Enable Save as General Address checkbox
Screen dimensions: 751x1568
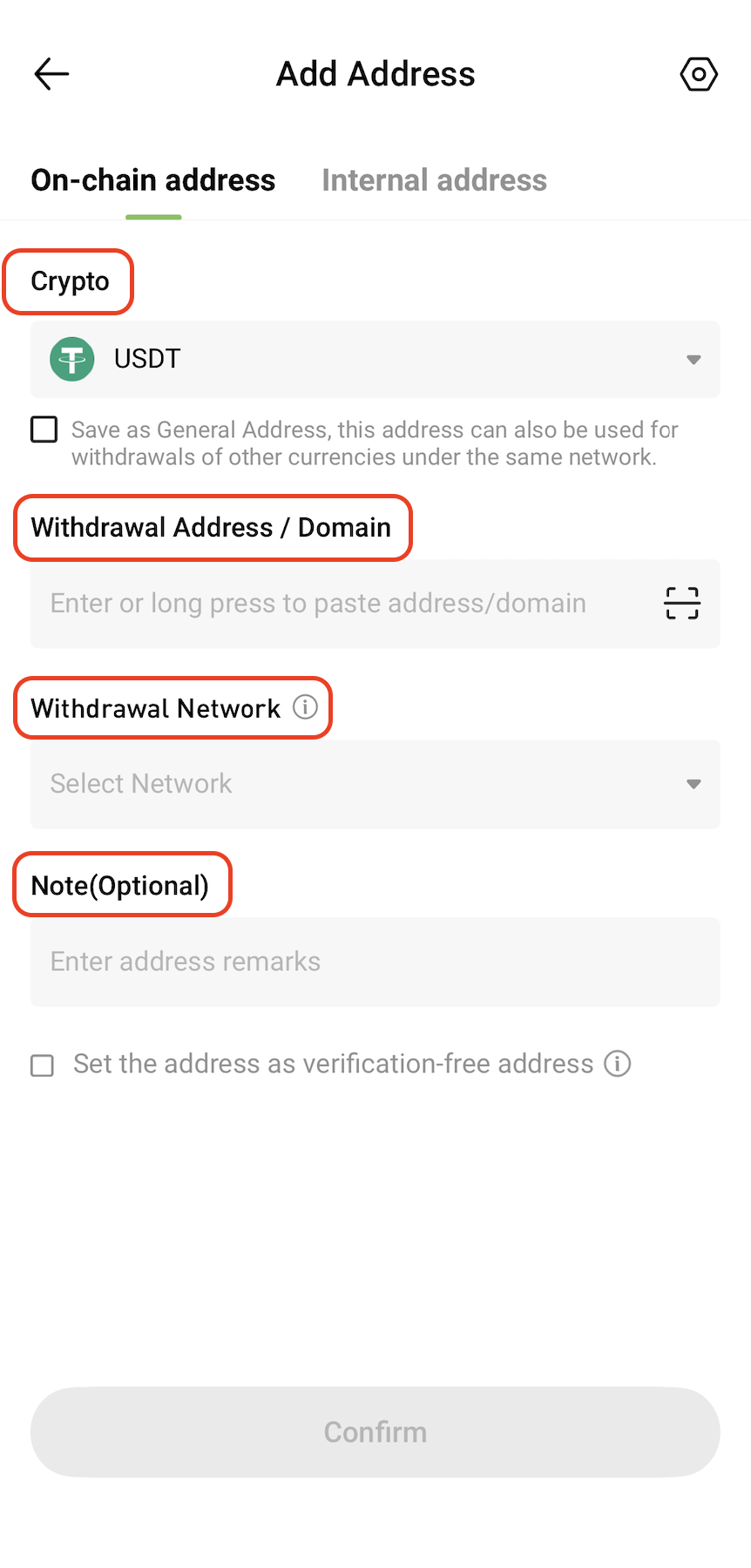click(44, 429)
